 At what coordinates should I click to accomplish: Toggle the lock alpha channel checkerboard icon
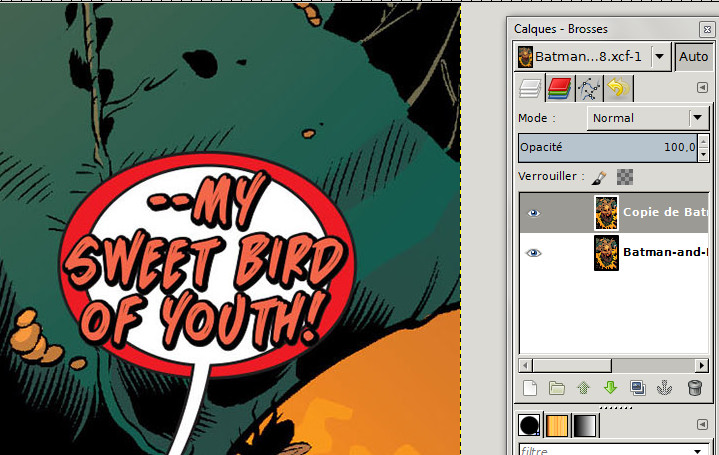tap(625, 177)
